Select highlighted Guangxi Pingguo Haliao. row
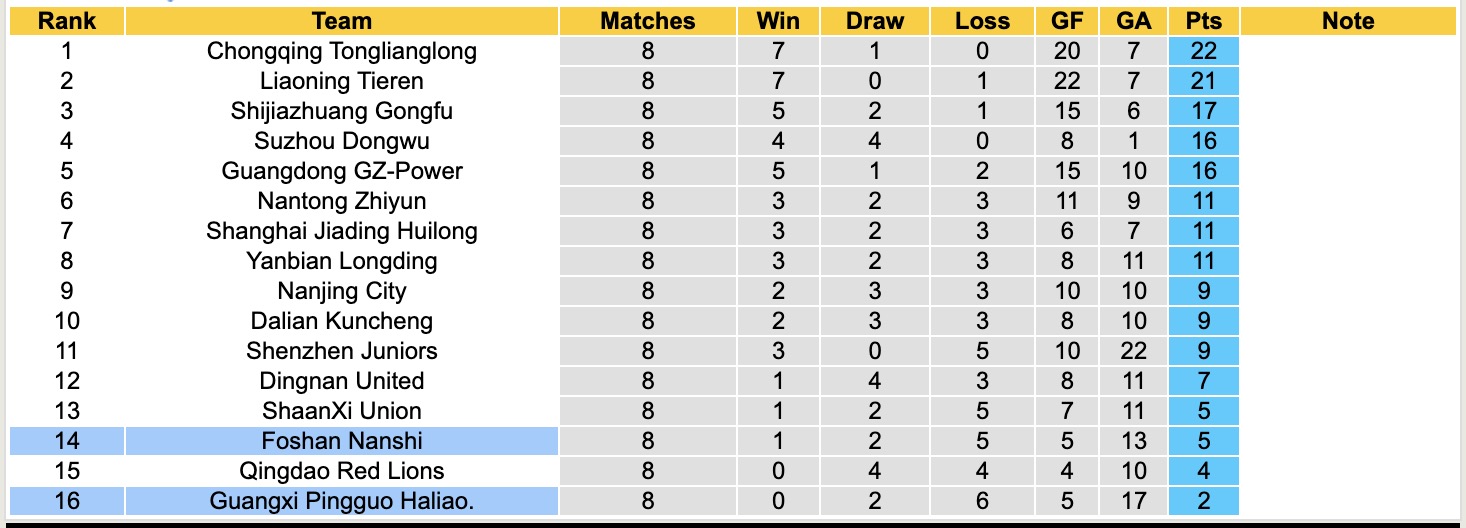1466x528 pixels. (x=342, y=501)
